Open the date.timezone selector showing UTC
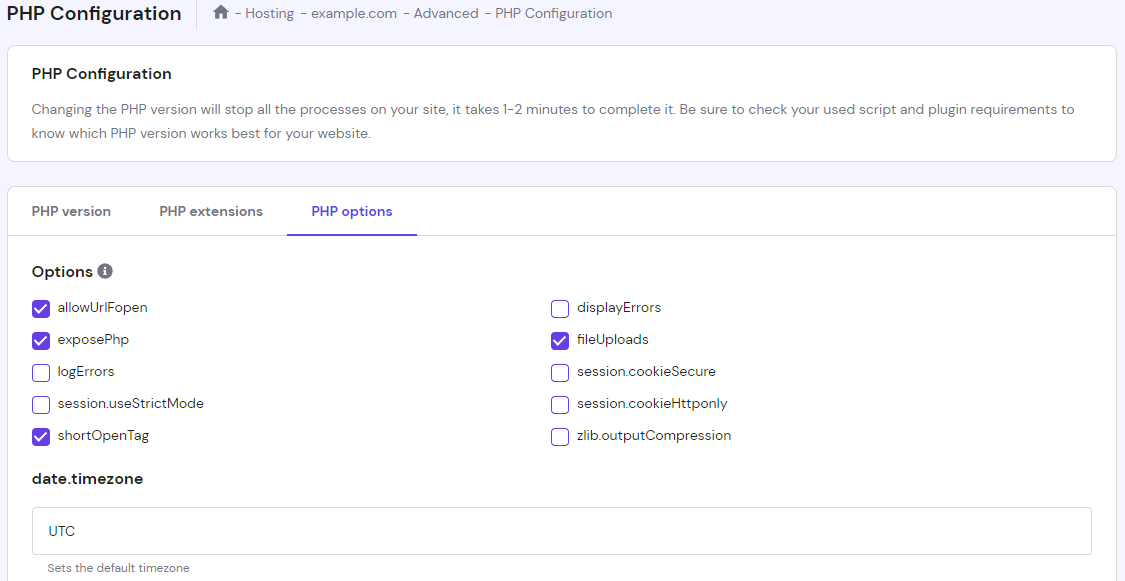The height and width of the screenshot is (581, 1125). pyautogui.click(x=561, y=530)
